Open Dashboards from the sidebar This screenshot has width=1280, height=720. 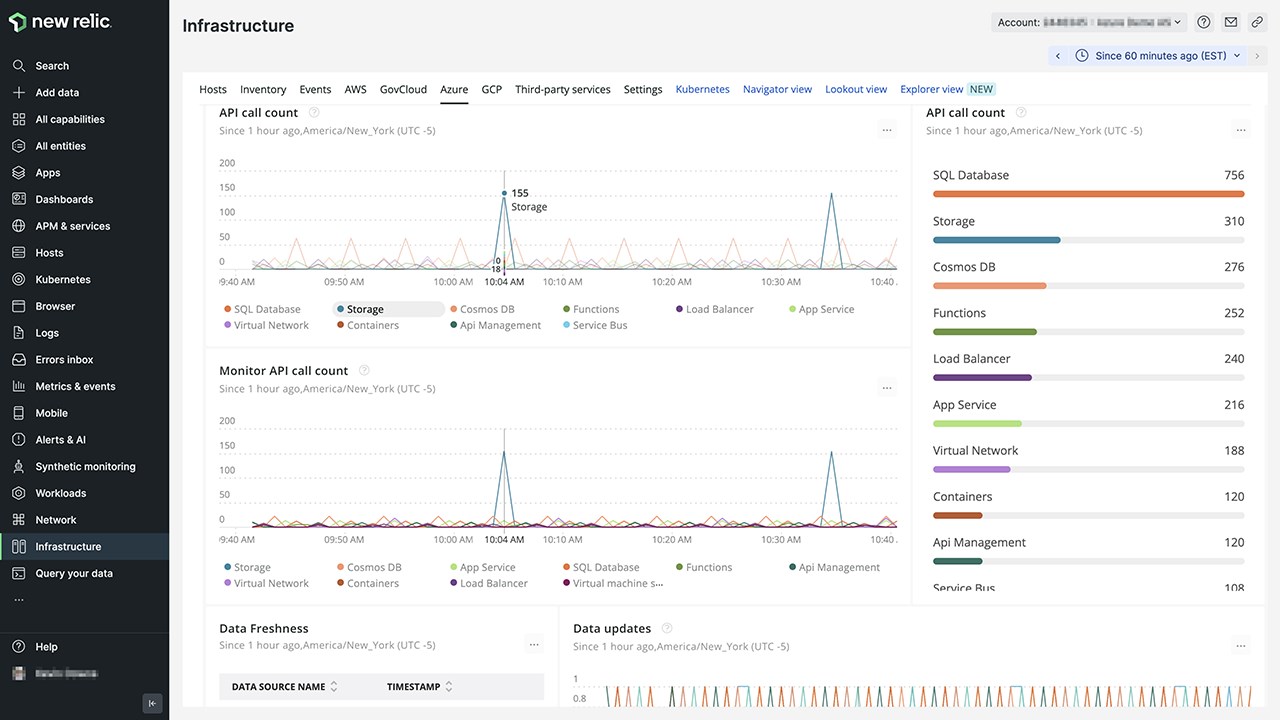[64, 199]
